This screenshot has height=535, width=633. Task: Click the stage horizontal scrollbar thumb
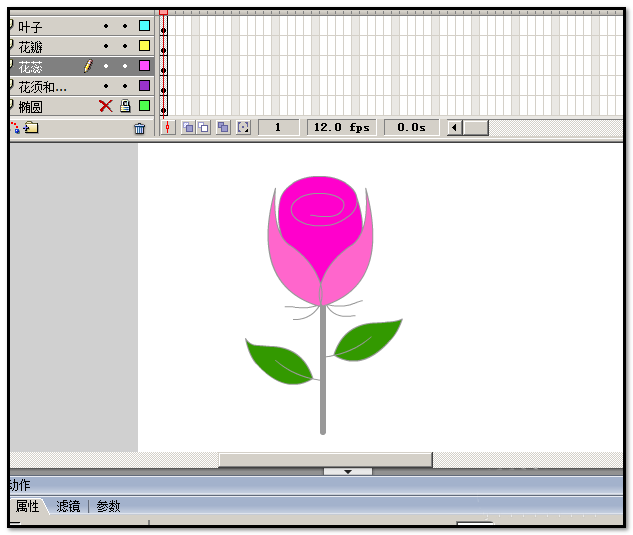(325, 459)
